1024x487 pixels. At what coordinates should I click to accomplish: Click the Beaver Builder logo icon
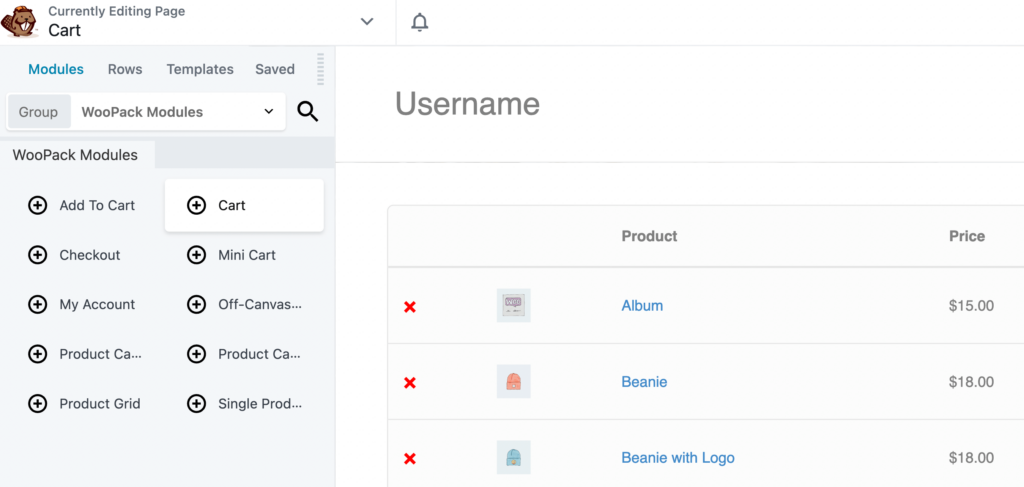[19, 22]
